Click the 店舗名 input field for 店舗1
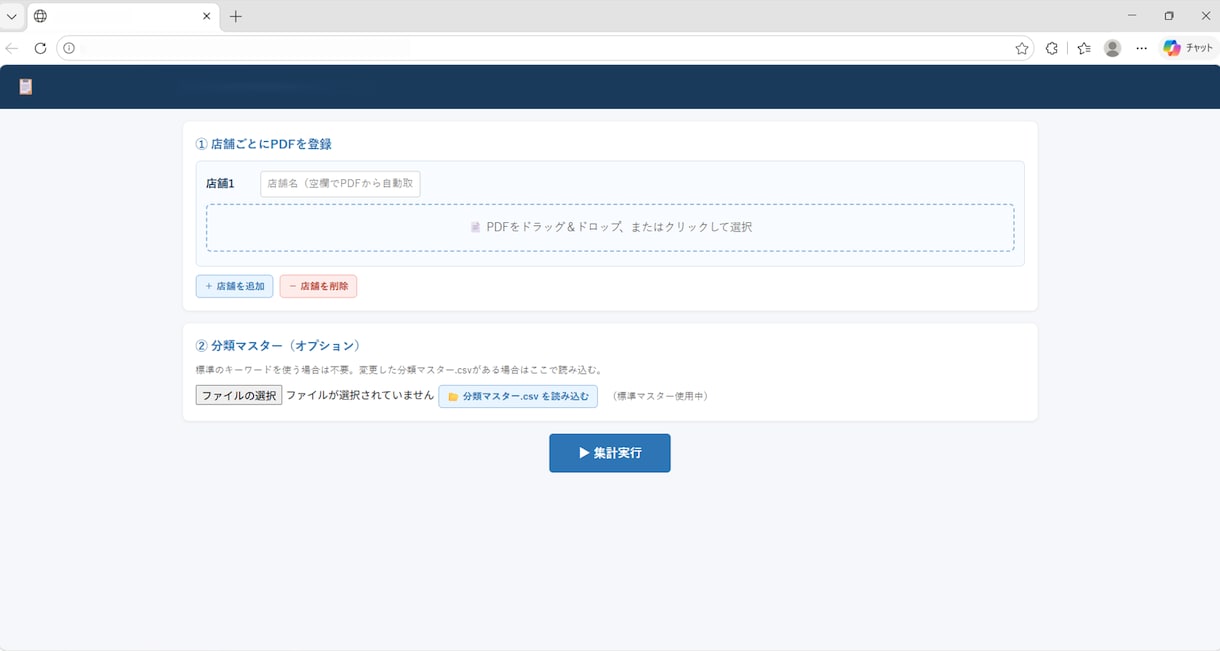 pos(340,184)
